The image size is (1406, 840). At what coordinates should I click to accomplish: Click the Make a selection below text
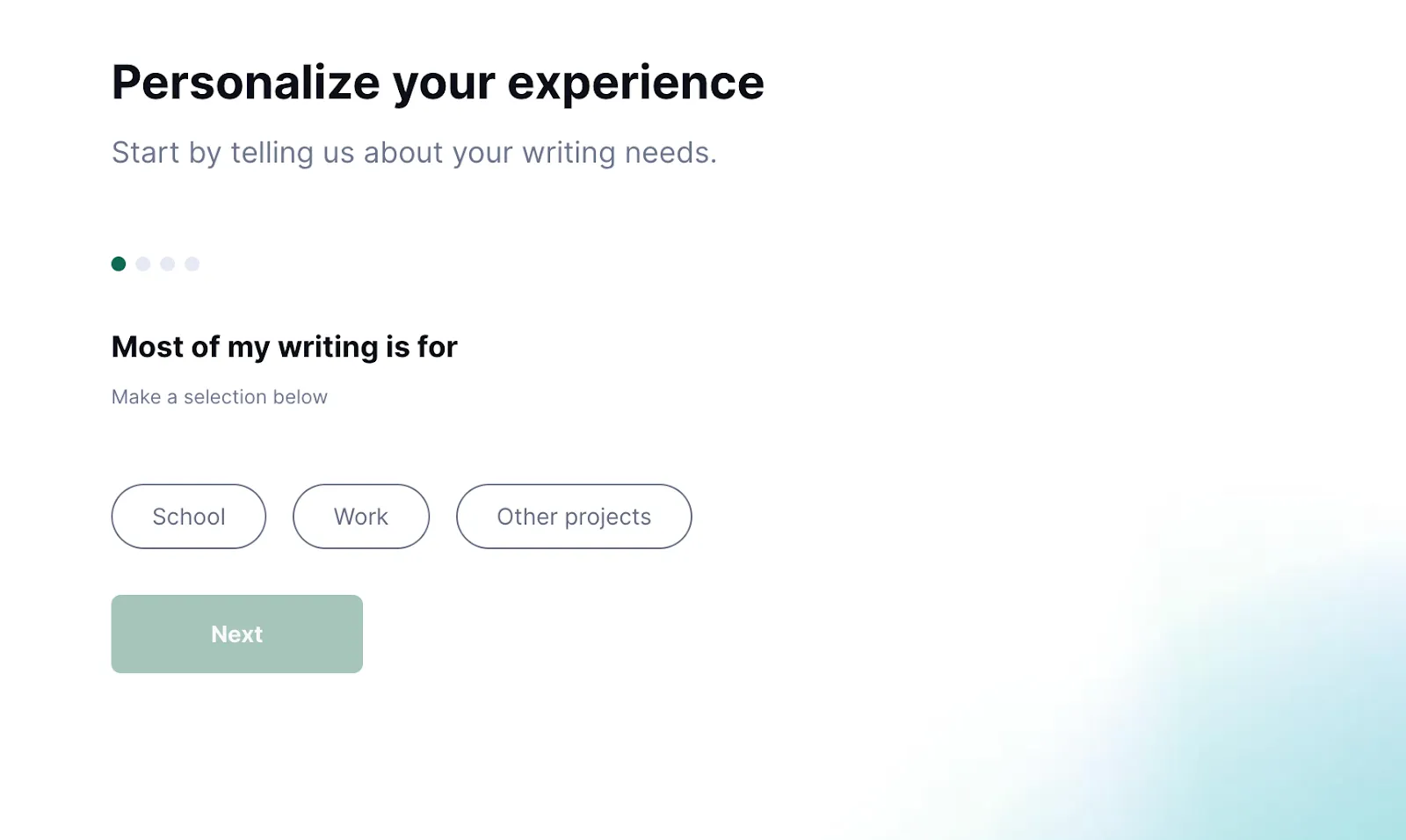(x=219, y=396)
